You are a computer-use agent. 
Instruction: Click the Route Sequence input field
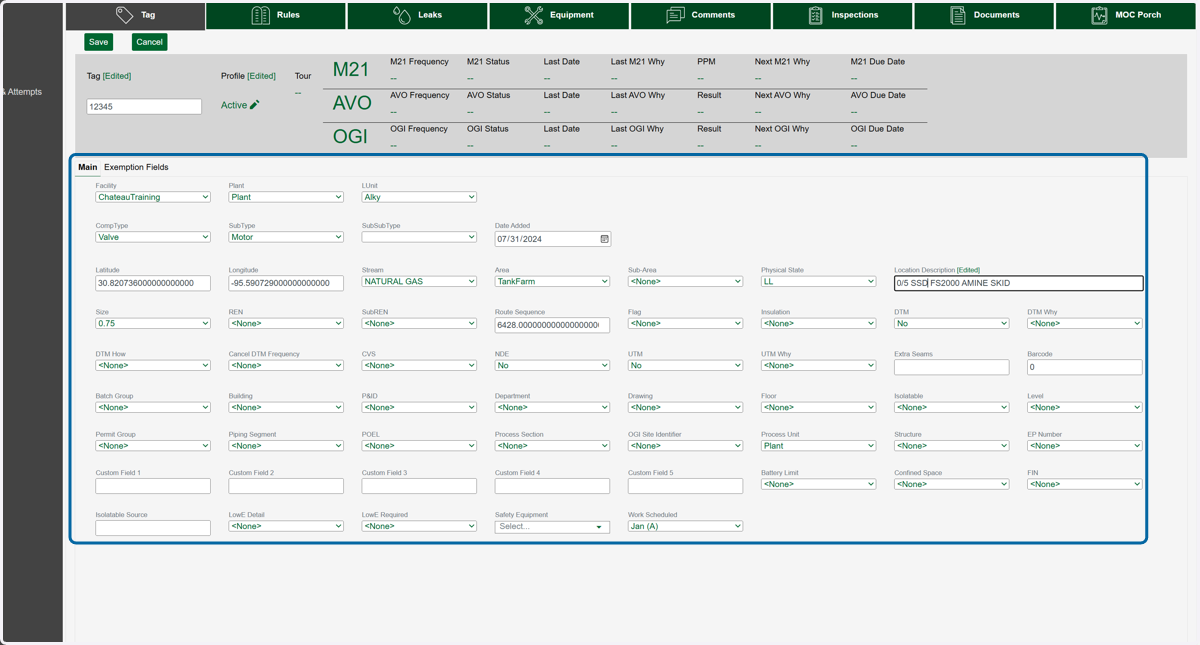(x=552, y=325)
